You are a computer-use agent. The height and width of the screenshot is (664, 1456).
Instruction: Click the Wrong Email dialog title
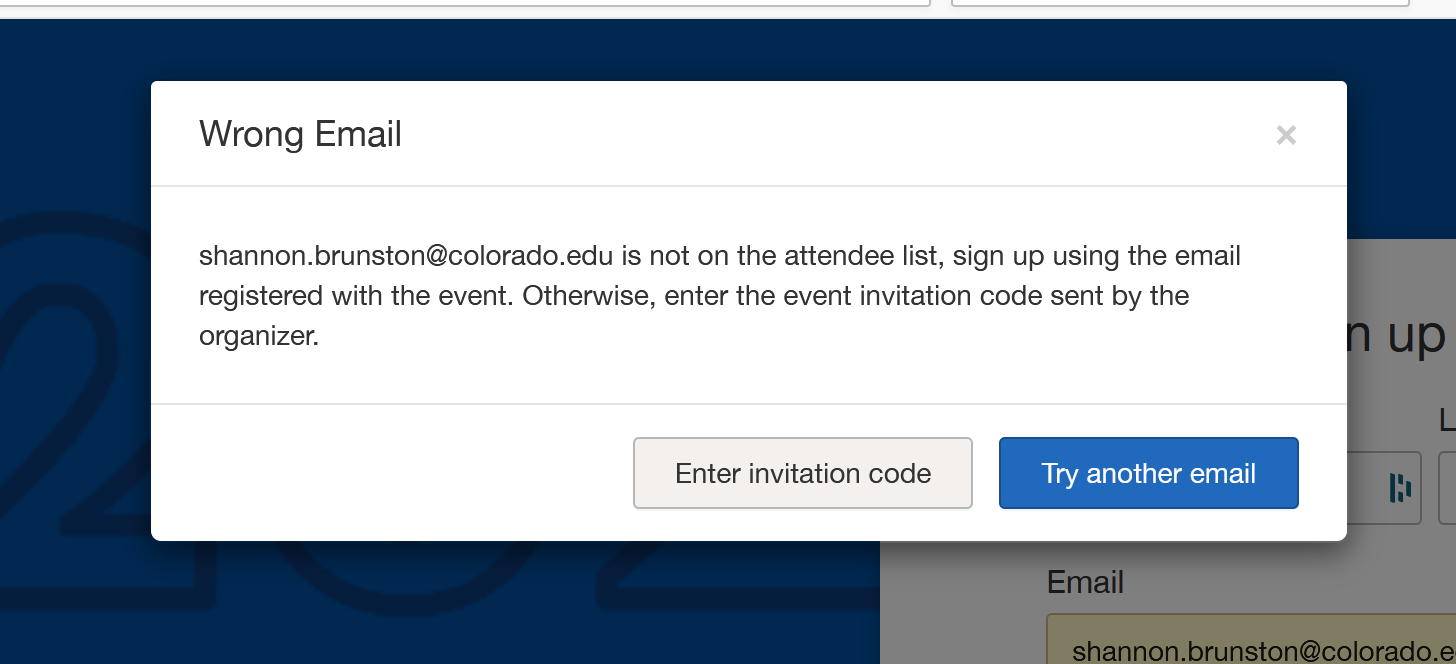tap(300, 134)
